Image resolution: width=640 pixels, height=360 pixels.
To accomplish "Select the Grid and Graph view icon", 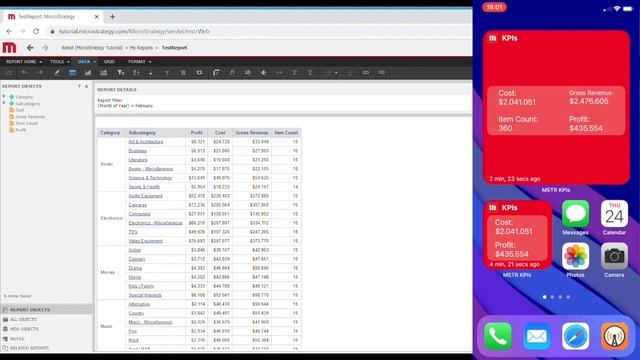I will coord(104,73).
